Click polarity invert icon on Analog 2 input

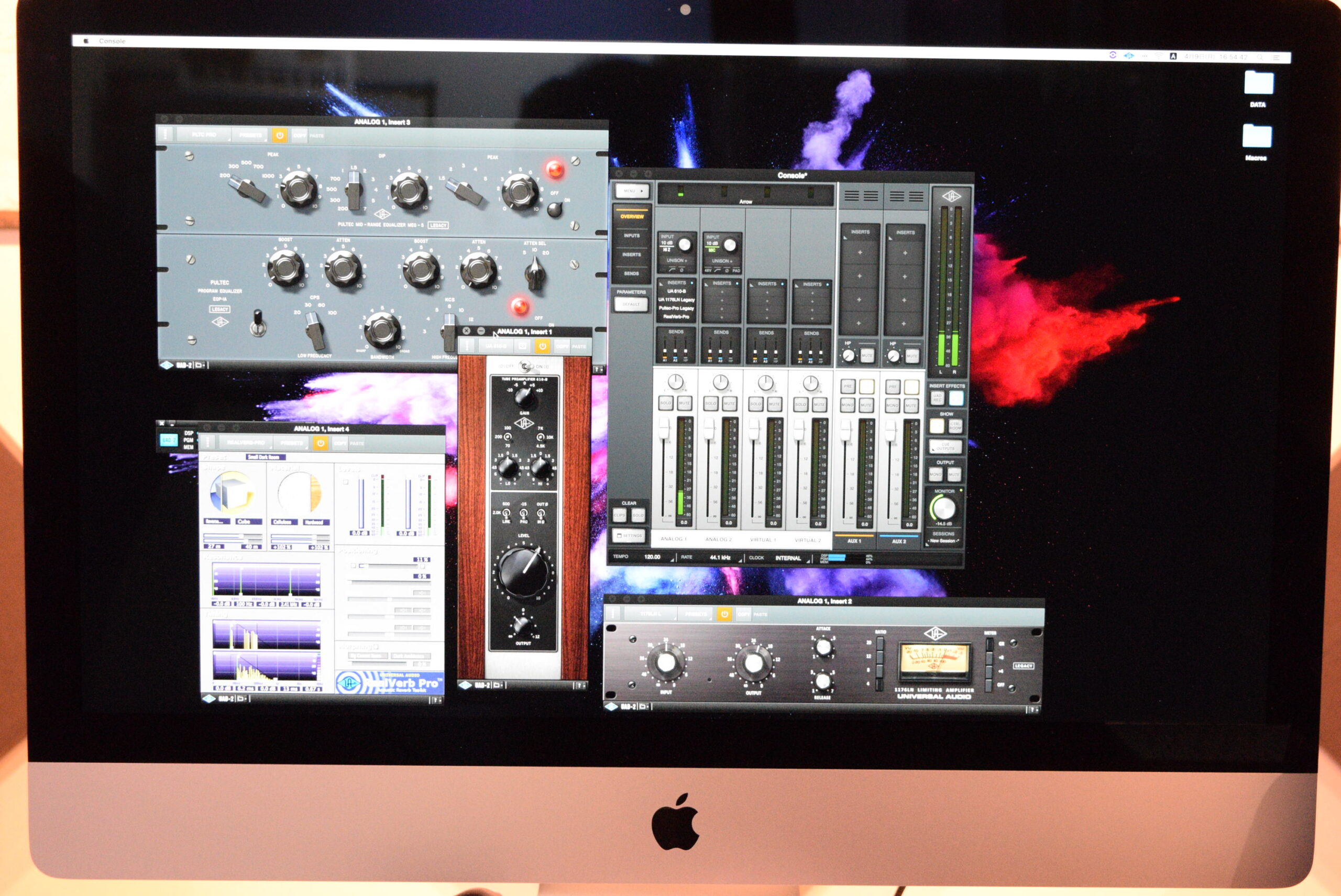tap(727, 270)
